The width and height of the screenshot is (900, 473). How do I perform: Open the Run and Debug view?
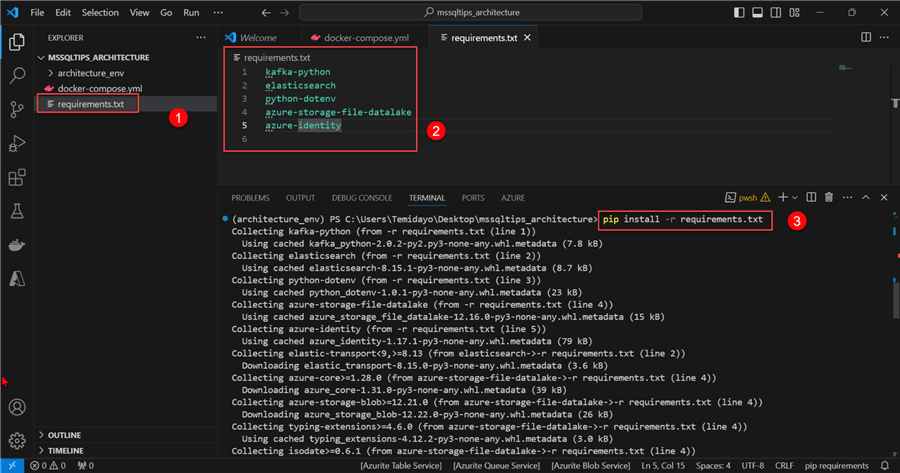coord(17,144)
